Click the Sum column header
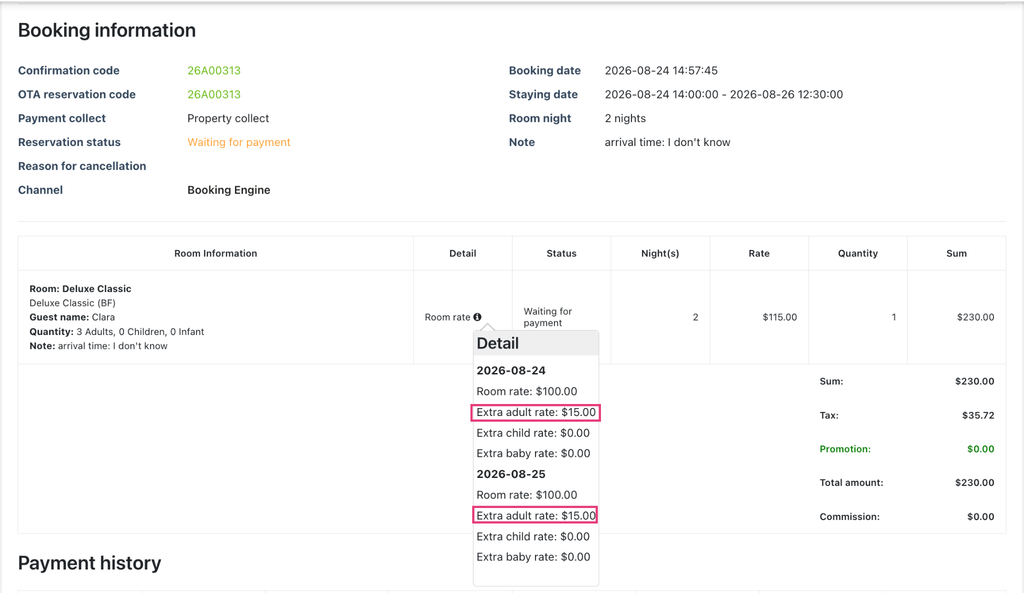 956,253
